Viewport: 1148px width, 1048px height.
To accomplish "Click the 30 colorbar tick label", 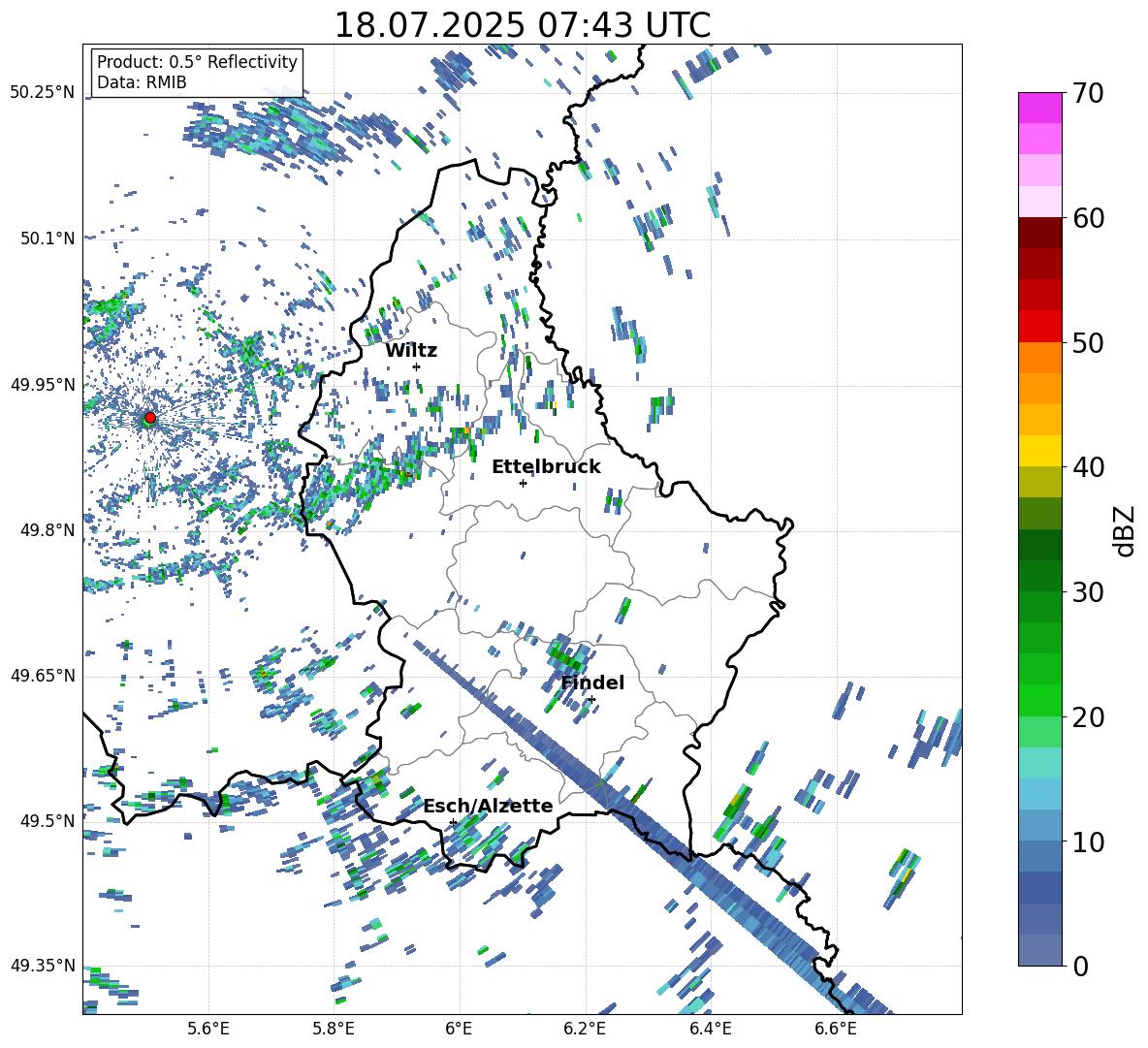I will click(x=1087, y=592).
